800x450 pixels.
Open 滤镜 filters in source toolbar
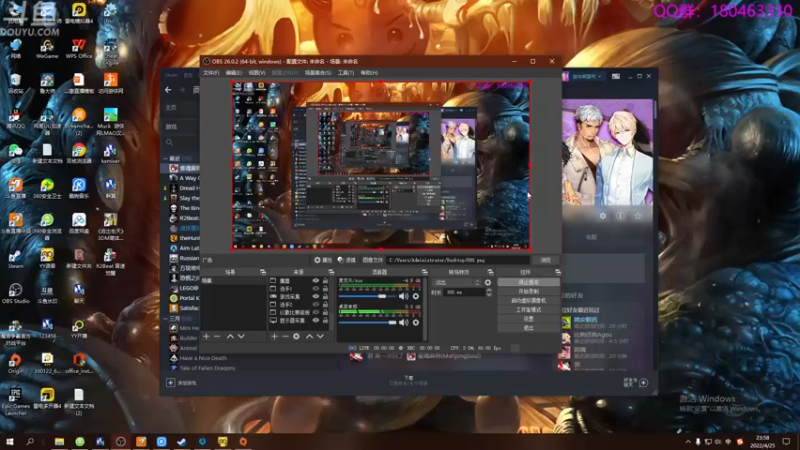click(346, 260)
